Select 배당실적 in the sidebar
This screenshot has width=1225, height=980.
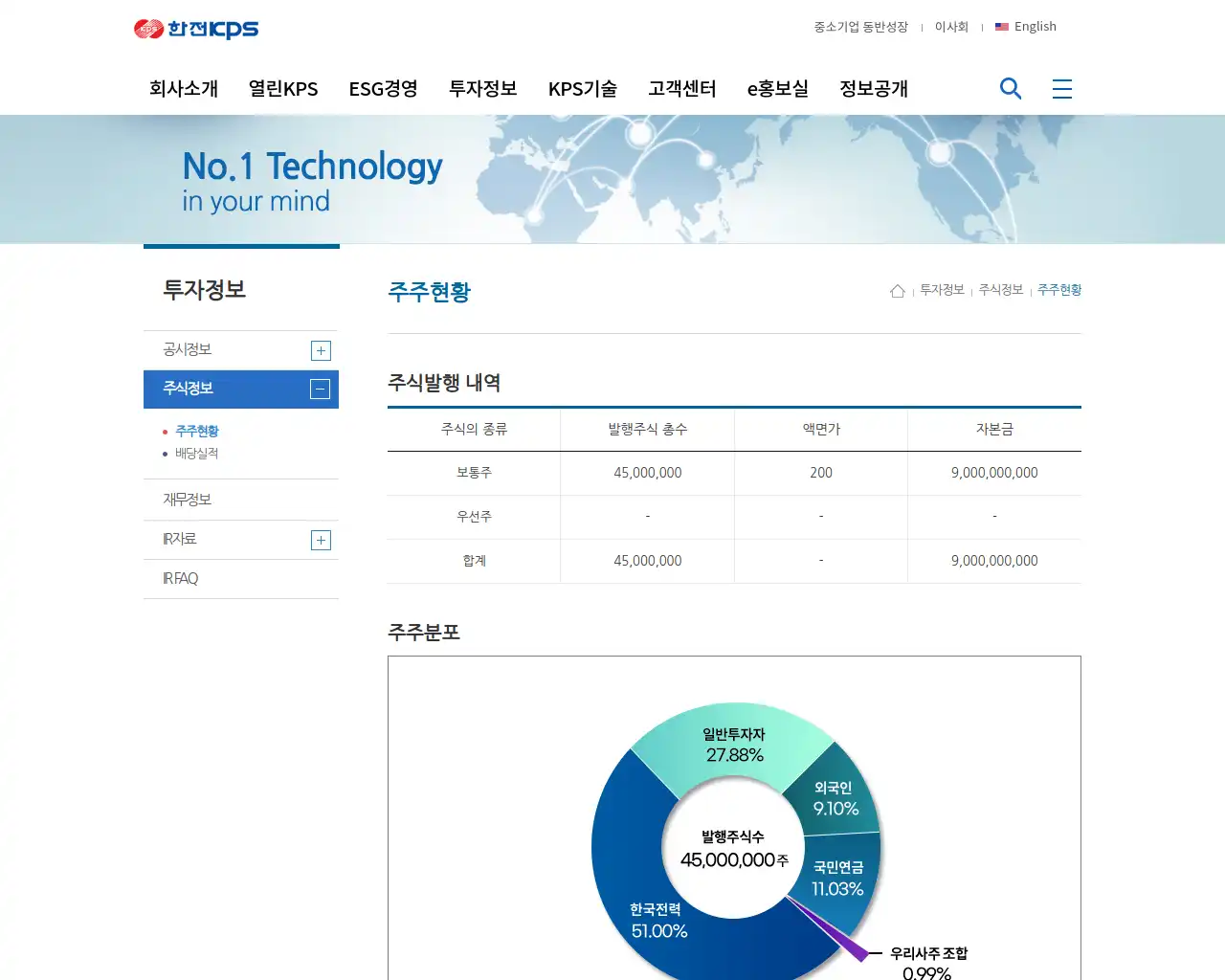coord(196,454)
